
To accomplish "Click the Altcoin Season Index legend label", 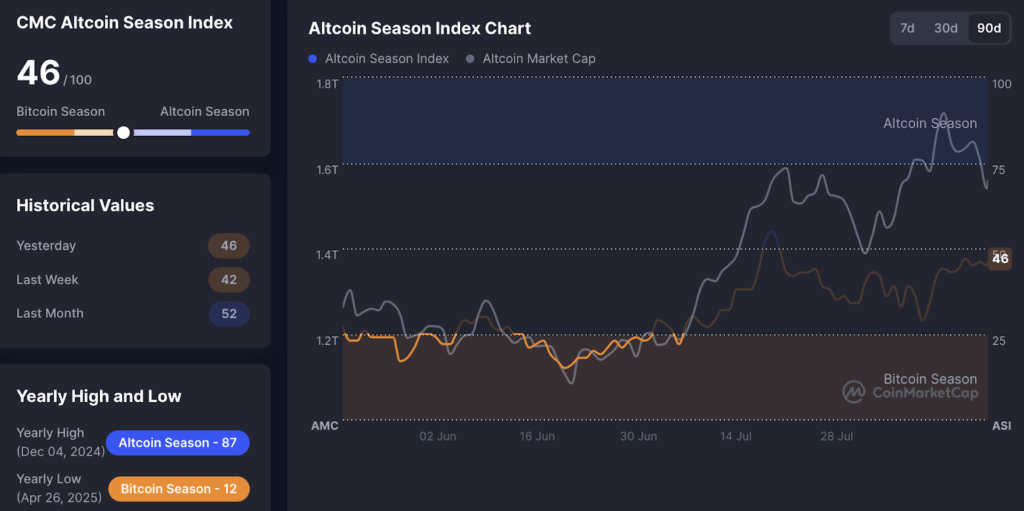I will point(387,59).
